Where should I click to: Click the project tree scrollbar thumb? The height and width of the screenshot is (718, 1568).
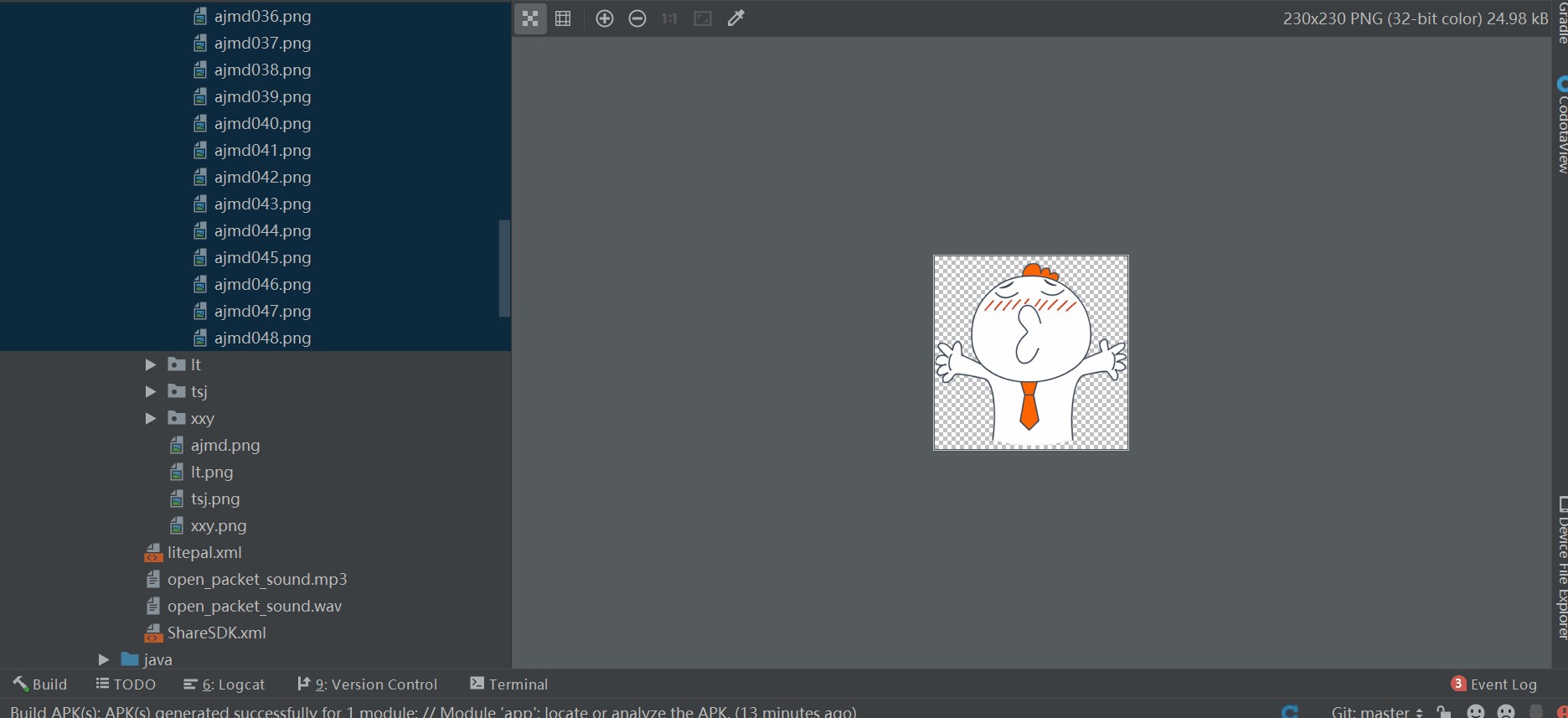(x=504, y=268)
